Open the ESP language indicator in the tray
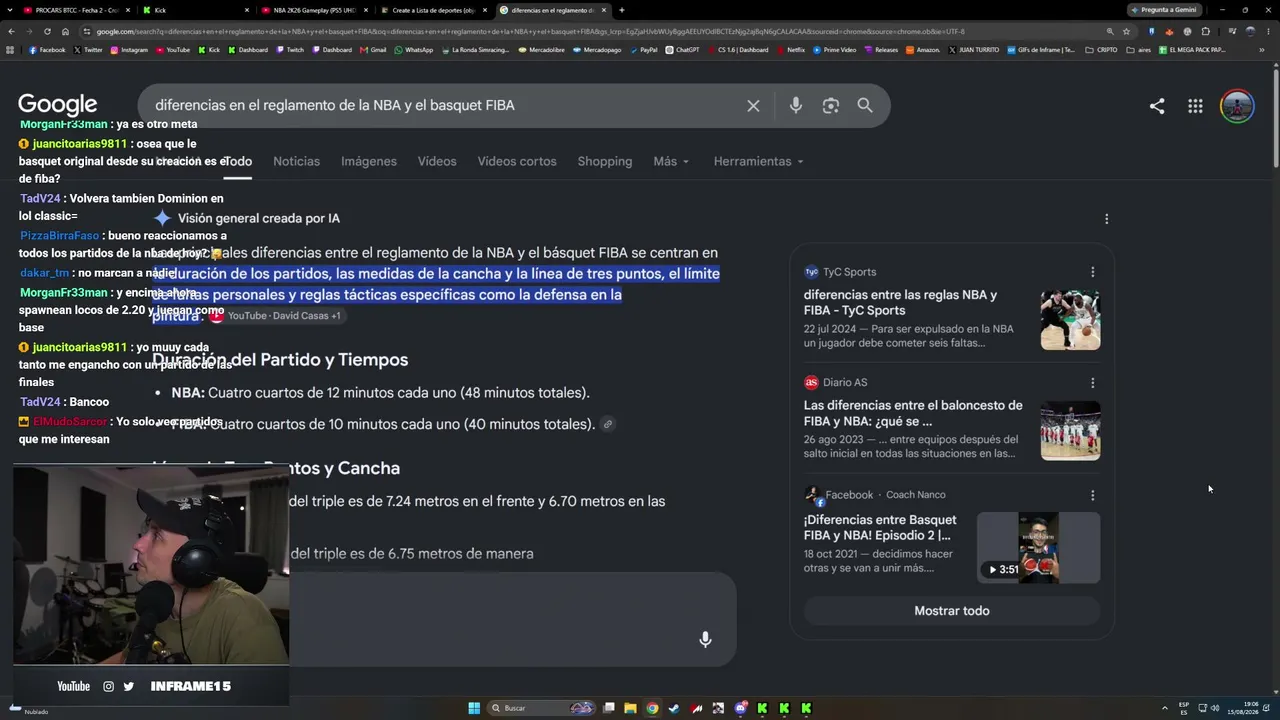Screen dimensions: 1280x720 (1184, 708)
